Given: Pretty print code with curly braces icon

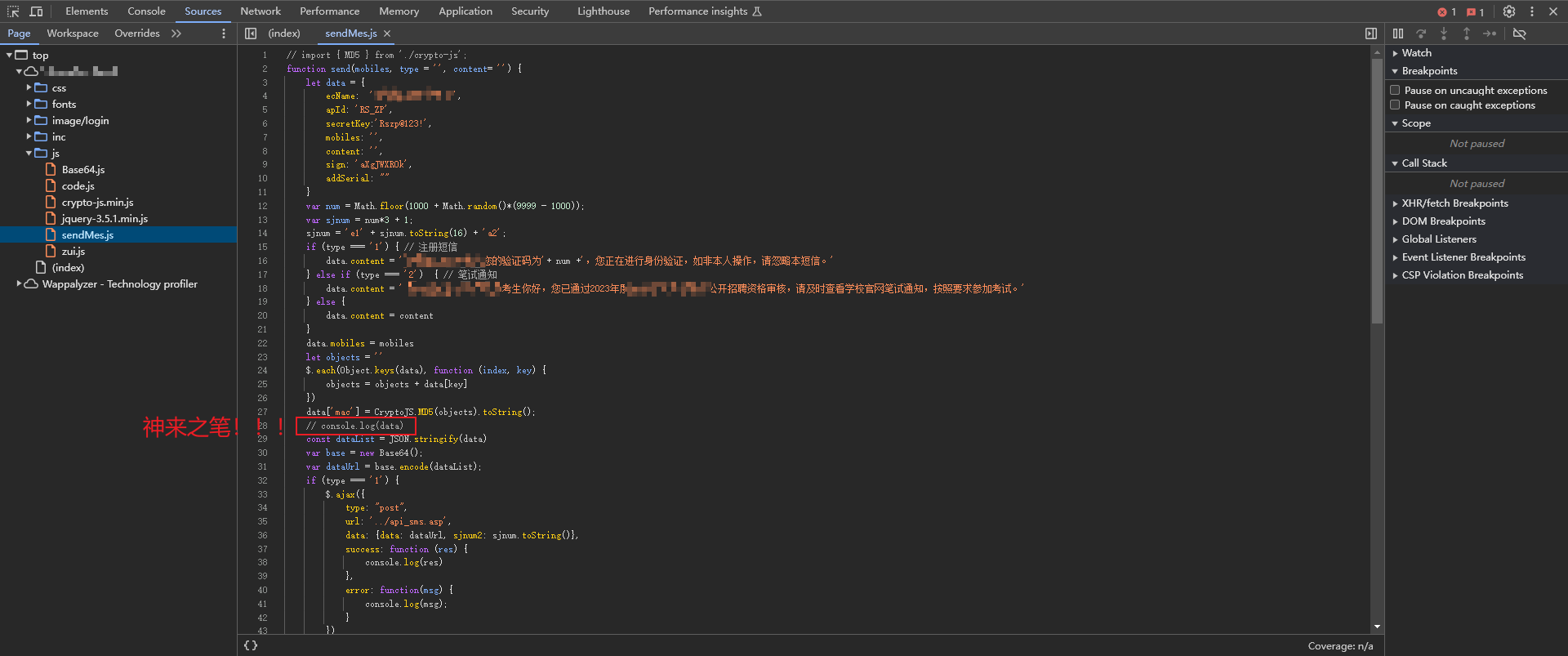Looking at the screenshot, I should coord(251,645).
